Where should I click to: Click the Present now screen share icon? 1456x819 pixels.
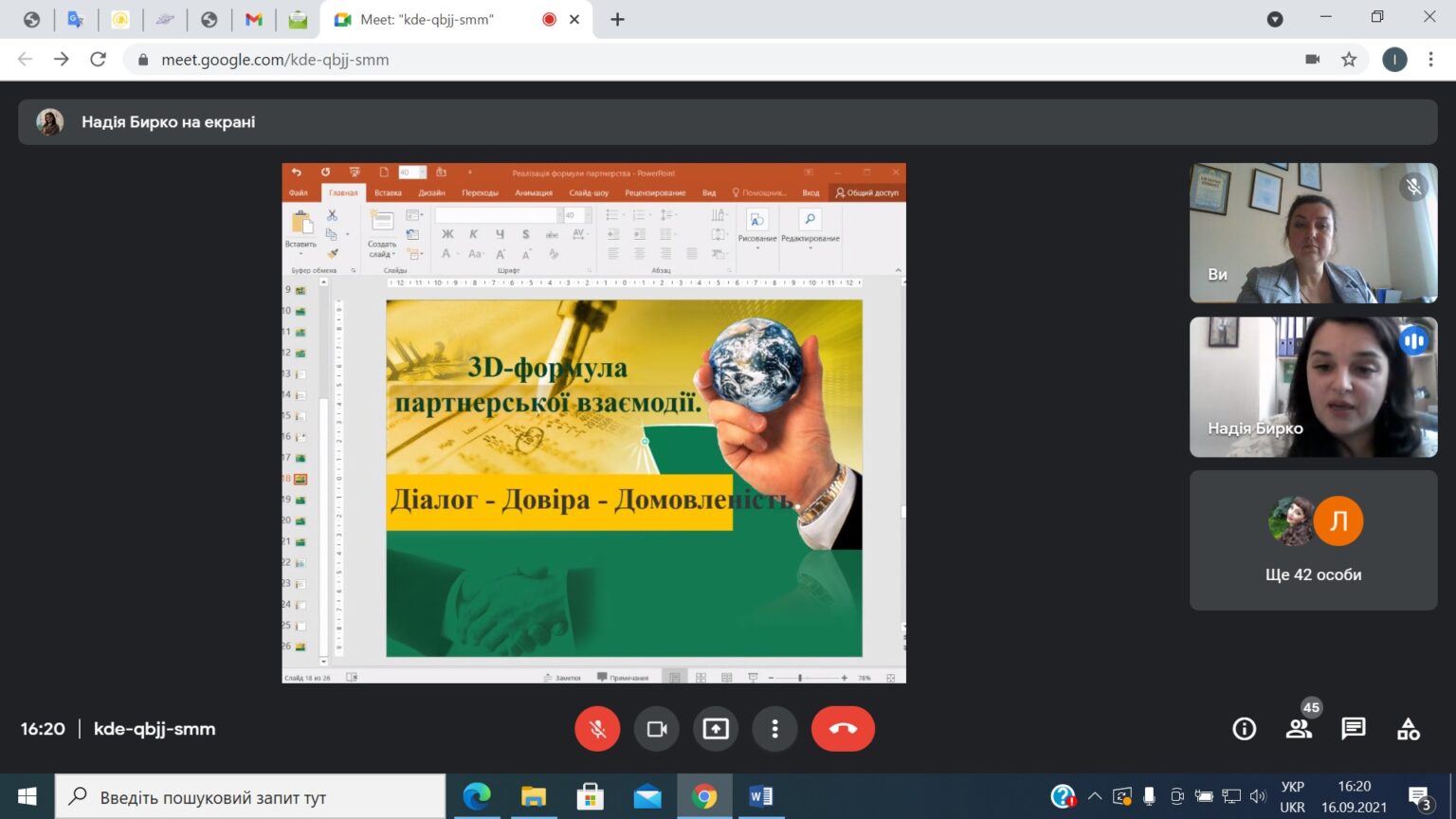[716, 729]
